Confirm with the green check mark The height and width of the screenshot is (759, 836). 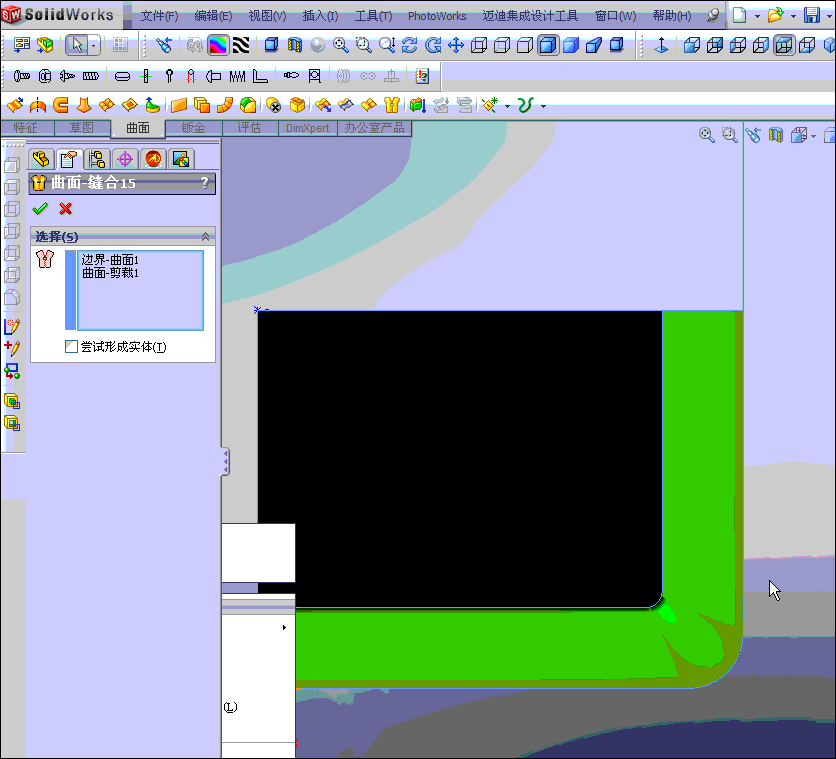click(x=40, y=208)
